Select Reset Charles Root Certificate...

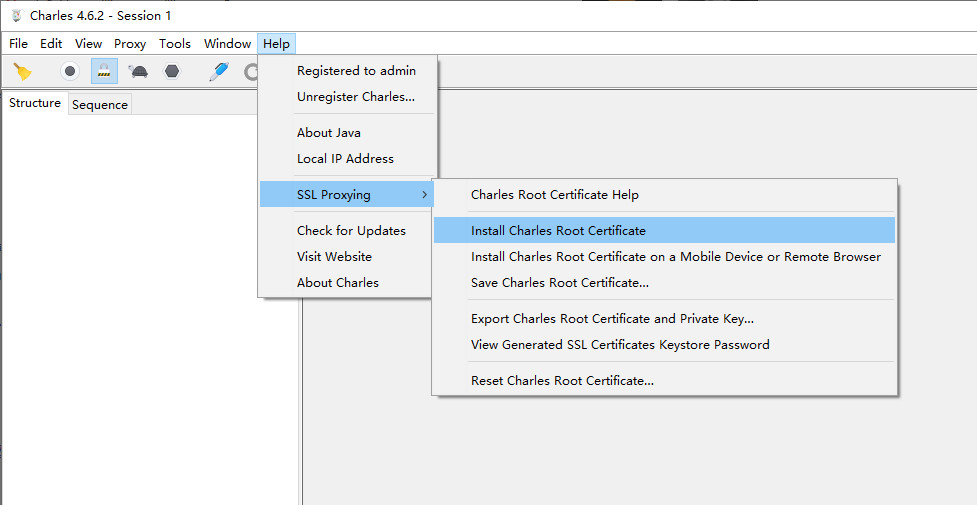click(664, 381)
